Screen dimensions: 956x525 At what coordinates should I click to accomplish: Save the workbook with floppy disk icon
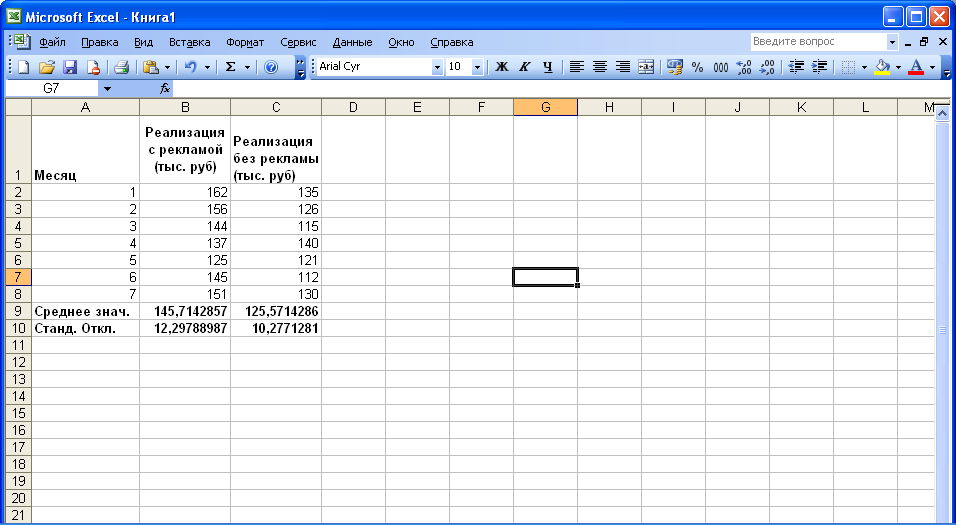click(x=70, y=67)
